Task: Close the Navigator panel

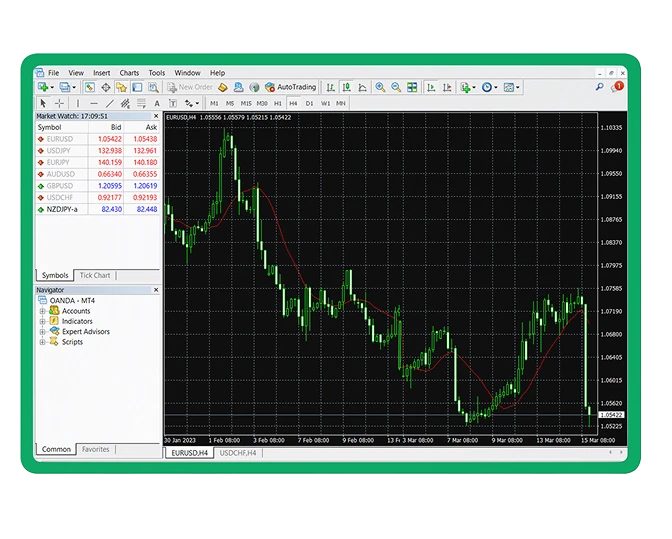Action: coord(155,290)
